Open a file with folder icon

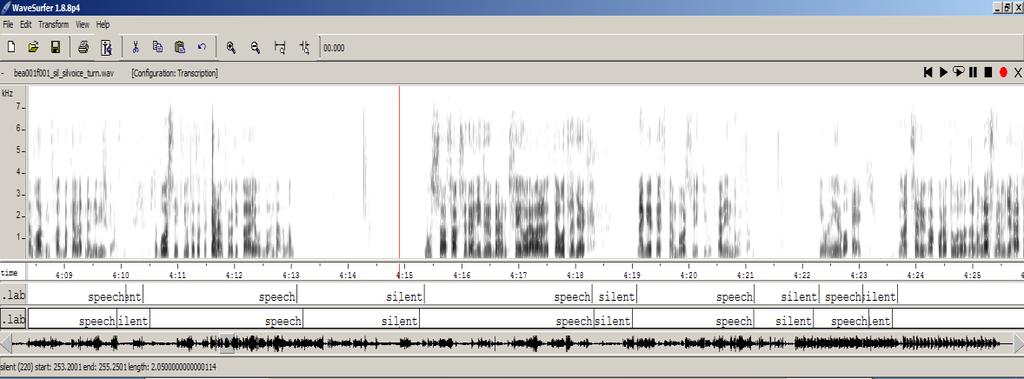tap(33, 47)
